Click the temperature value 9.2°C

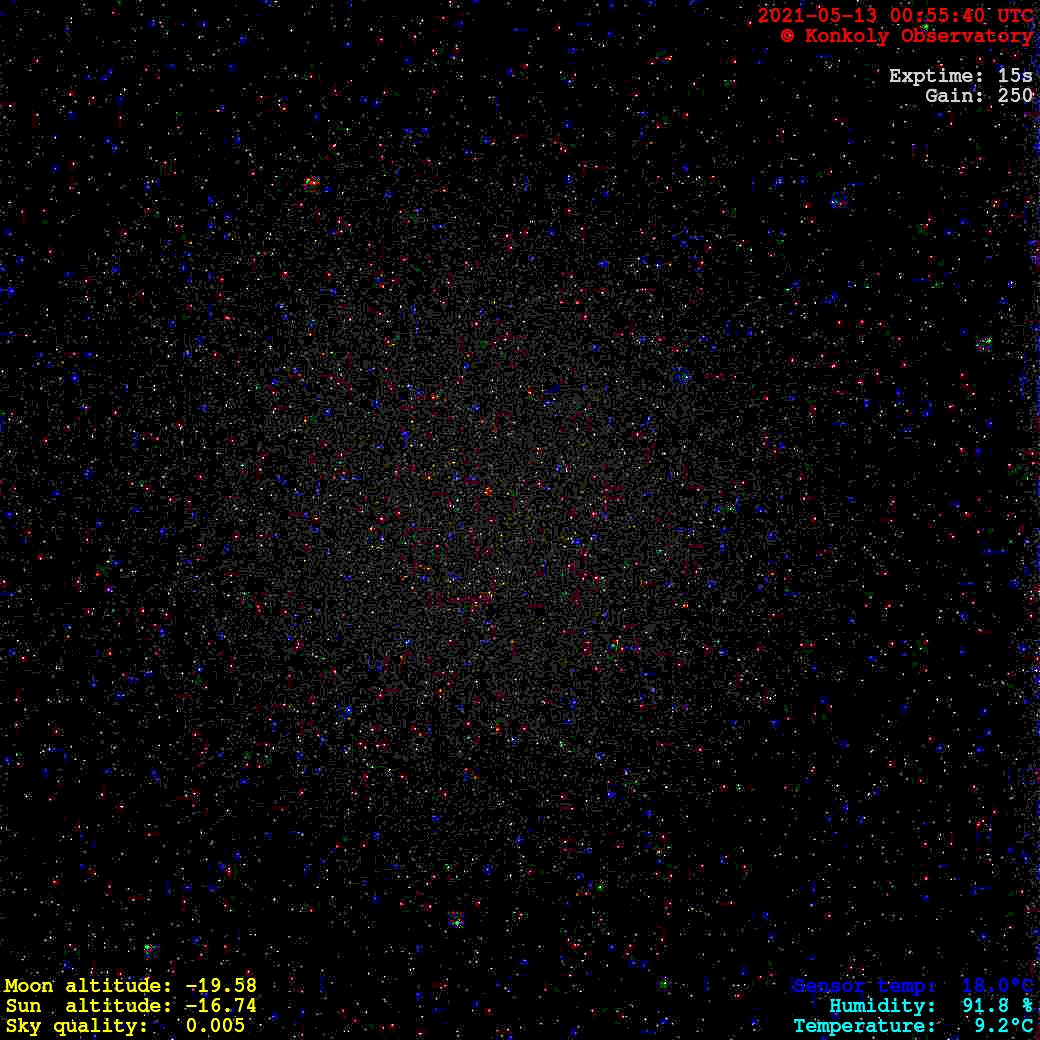click(1003, 1026)
